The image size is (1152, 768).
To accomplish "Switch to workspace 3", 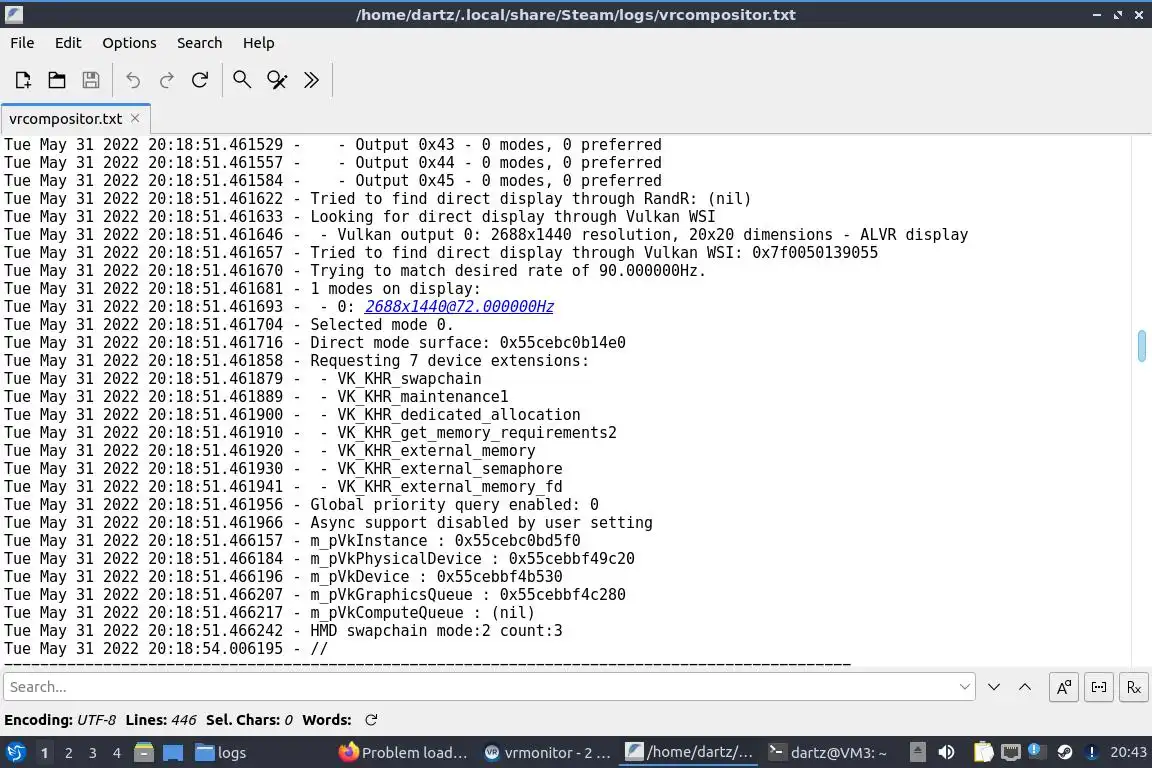I will (x=93, y=753).
